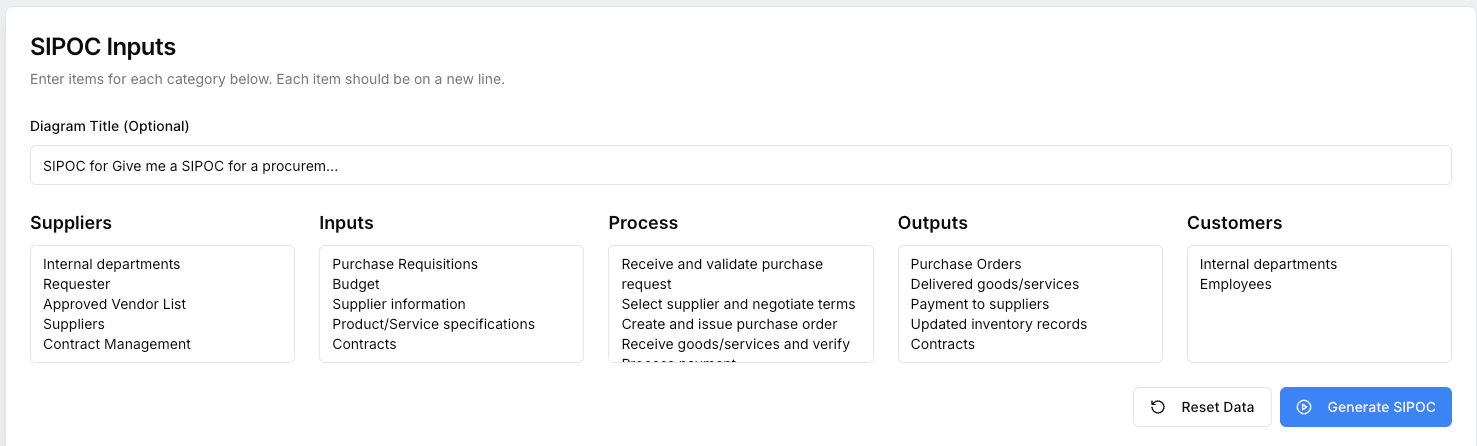Place cursor on 'Approved Vendor List' line
The height and width of the screenshot is (446, 1477).
click(x=115, y=304)
